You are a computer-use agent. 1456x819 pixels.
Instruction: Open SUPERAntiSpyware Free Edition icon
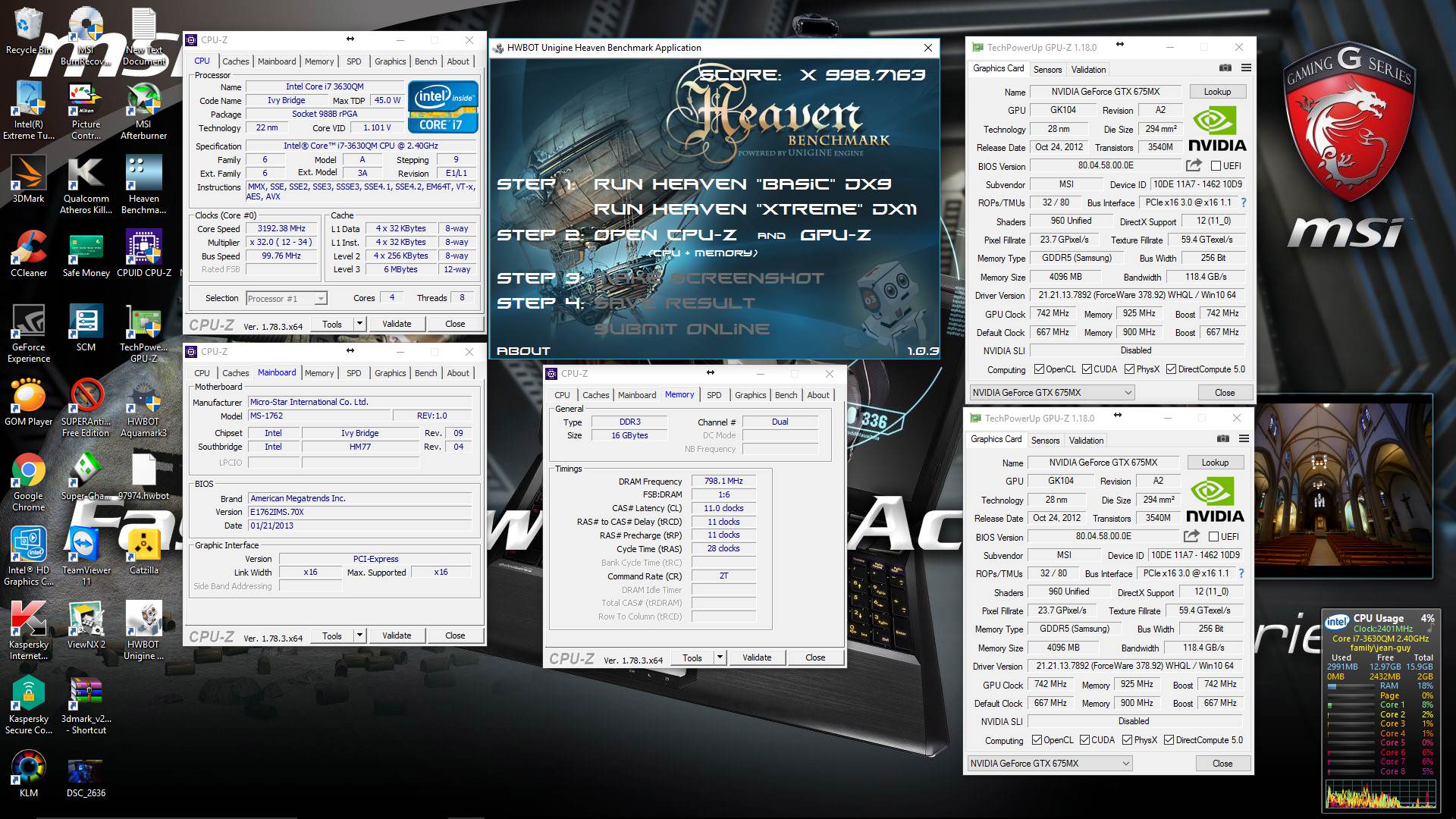coord(86,408)
